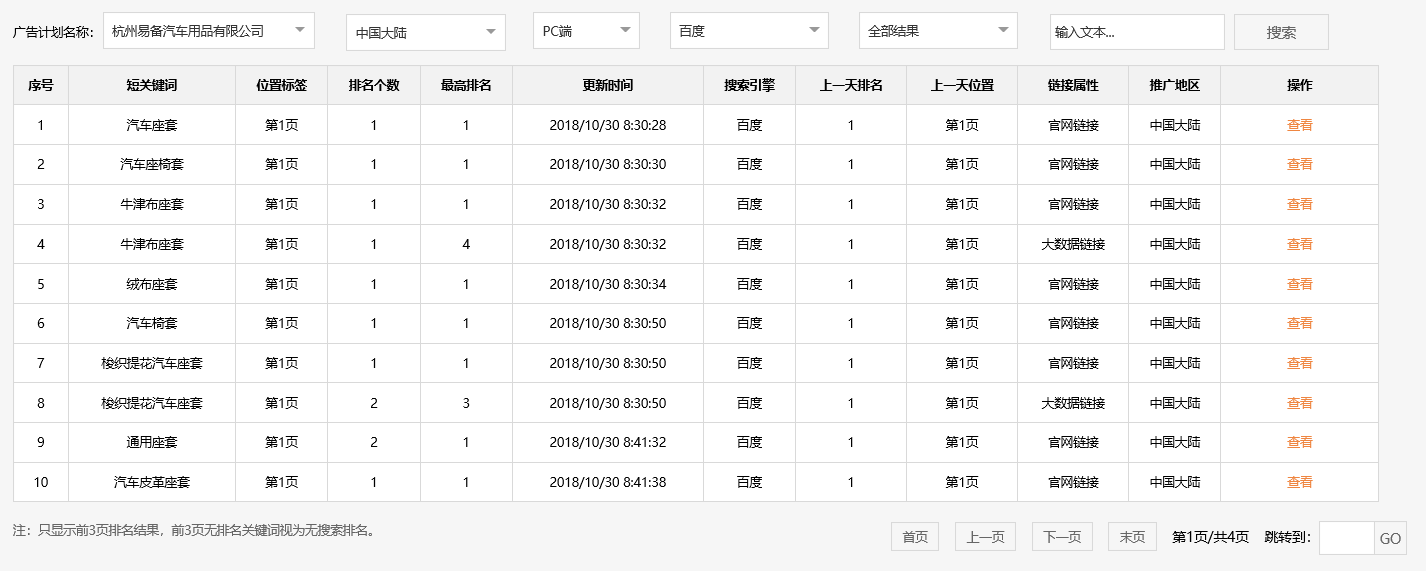Click timestamp 2018/10/30 8:30:30
Image resolution: width=1427 pixels, height=571 pixels.
[608, 164]
